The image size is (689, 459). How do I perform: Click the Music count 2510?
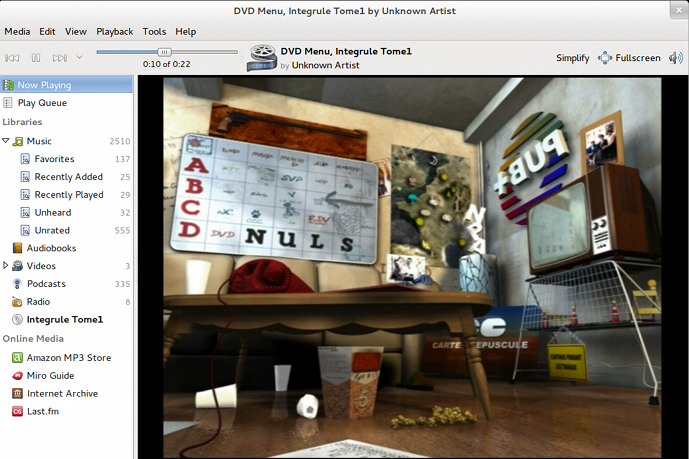[x=120, y=141]
